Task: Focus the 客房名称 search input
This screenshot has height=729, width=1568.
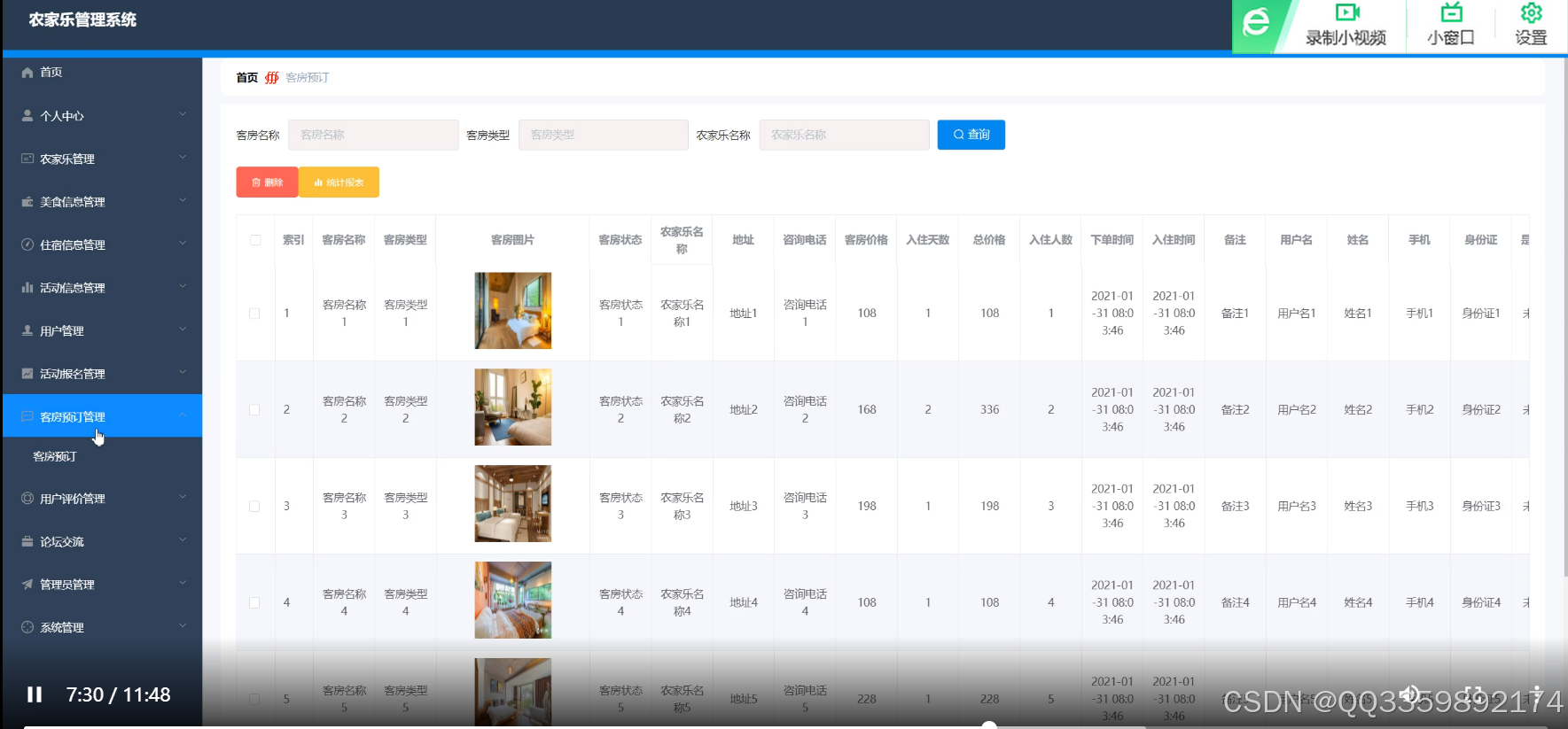Action: coord(373,135)
